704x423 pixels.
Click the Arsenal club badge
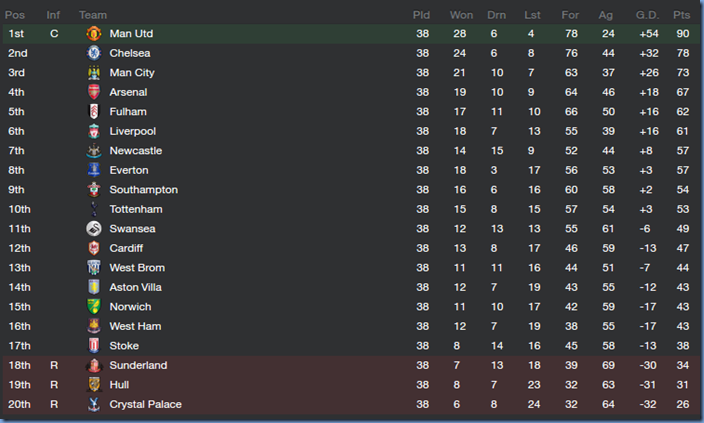pyautogui.click(x=94, y=92)
